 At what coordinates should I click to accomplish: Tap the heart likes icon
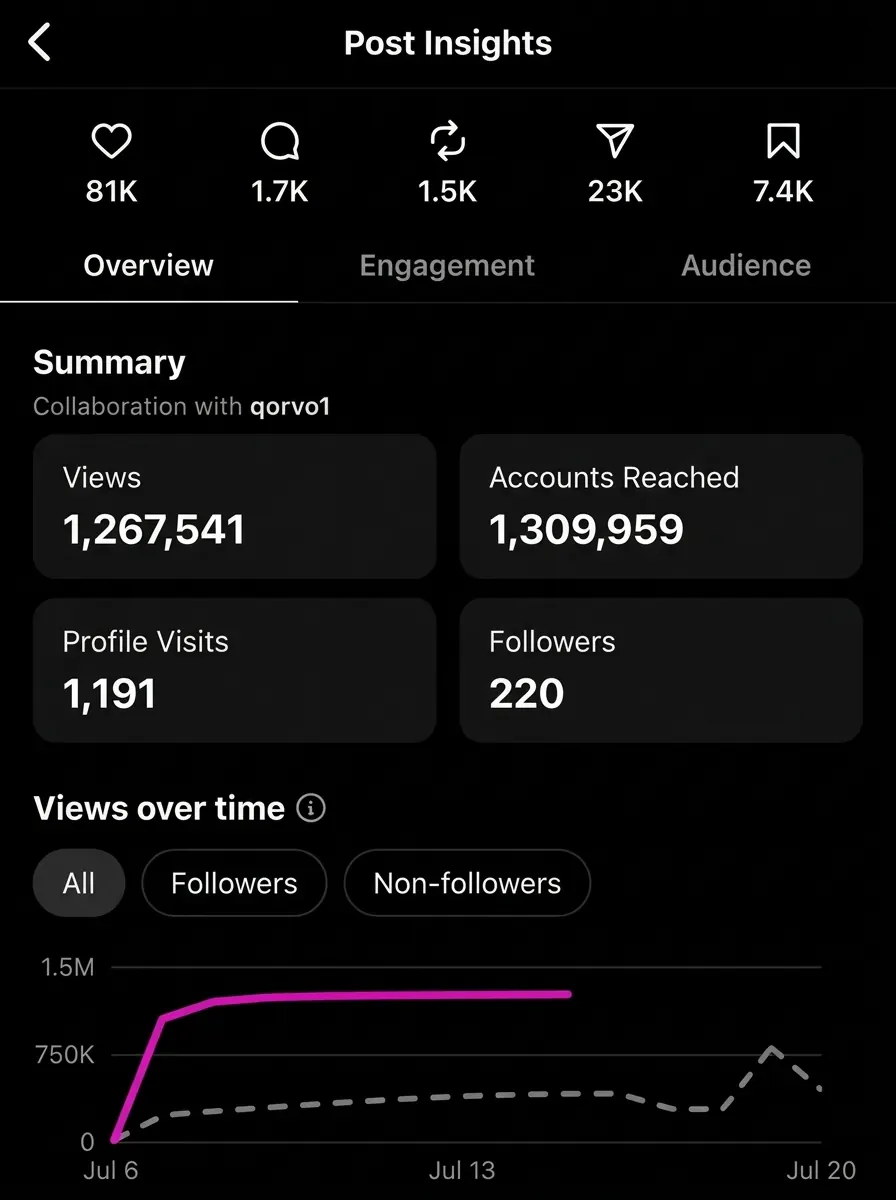(111, 144)
